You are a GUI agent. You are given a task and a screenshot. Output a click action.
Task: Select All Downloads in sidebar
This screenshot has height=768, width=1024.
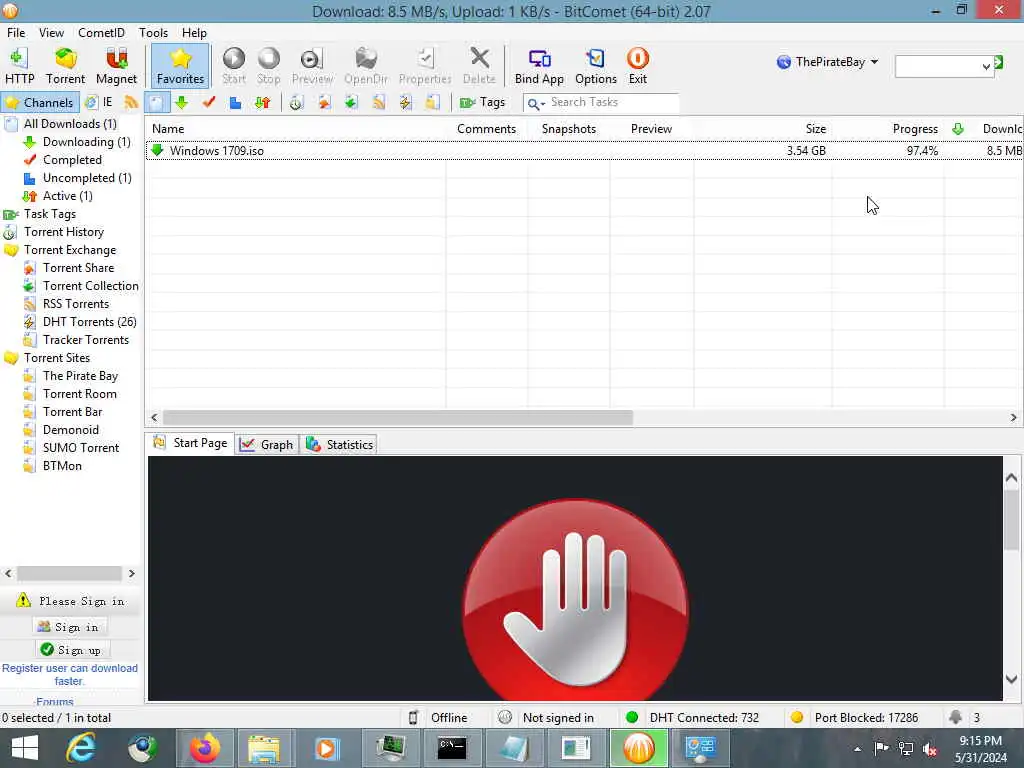70,124
